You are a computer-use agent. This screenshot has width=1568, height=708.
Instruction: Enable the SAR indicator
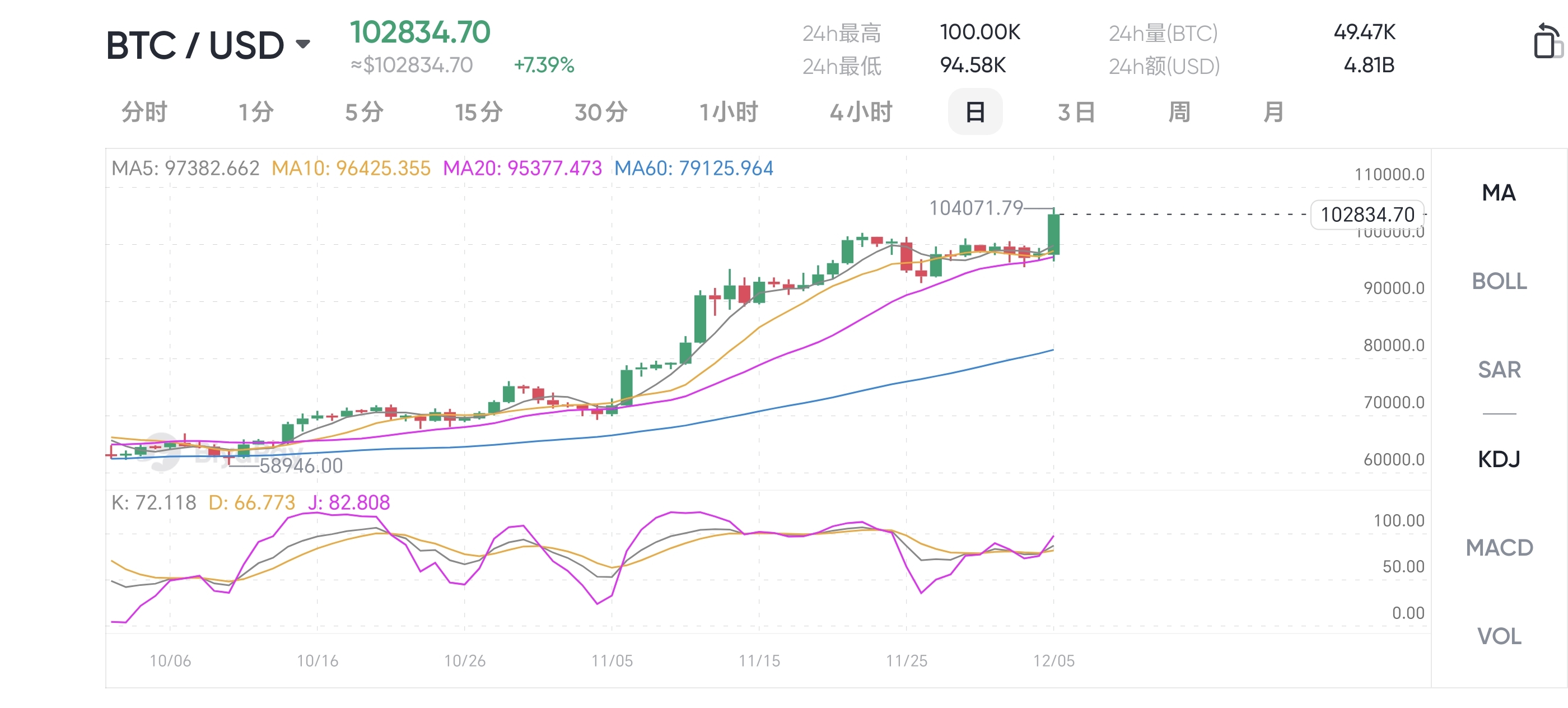tap(1498, 370)
